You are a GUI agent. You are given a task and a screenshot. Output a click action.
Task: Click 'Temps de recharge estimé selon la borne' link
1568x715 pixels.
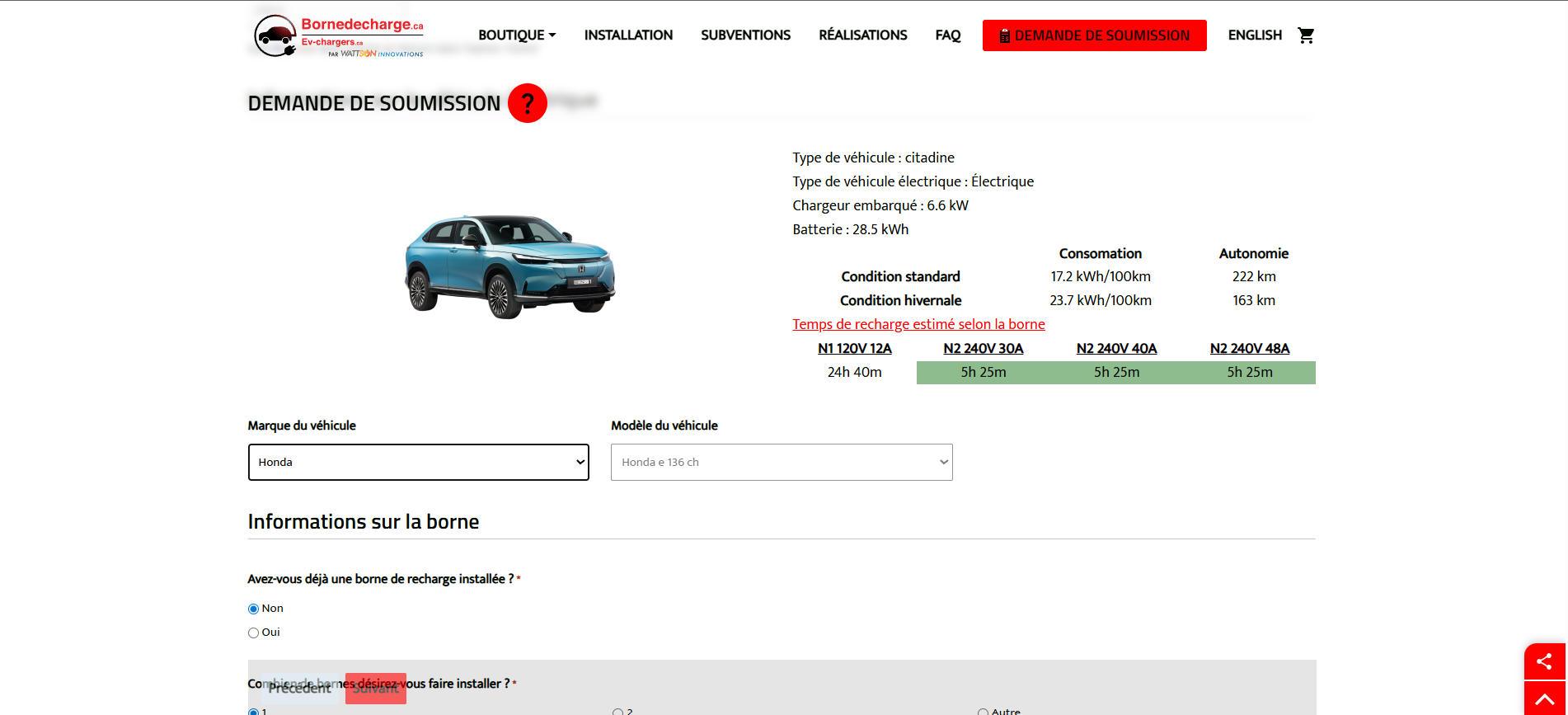[918, 324]
